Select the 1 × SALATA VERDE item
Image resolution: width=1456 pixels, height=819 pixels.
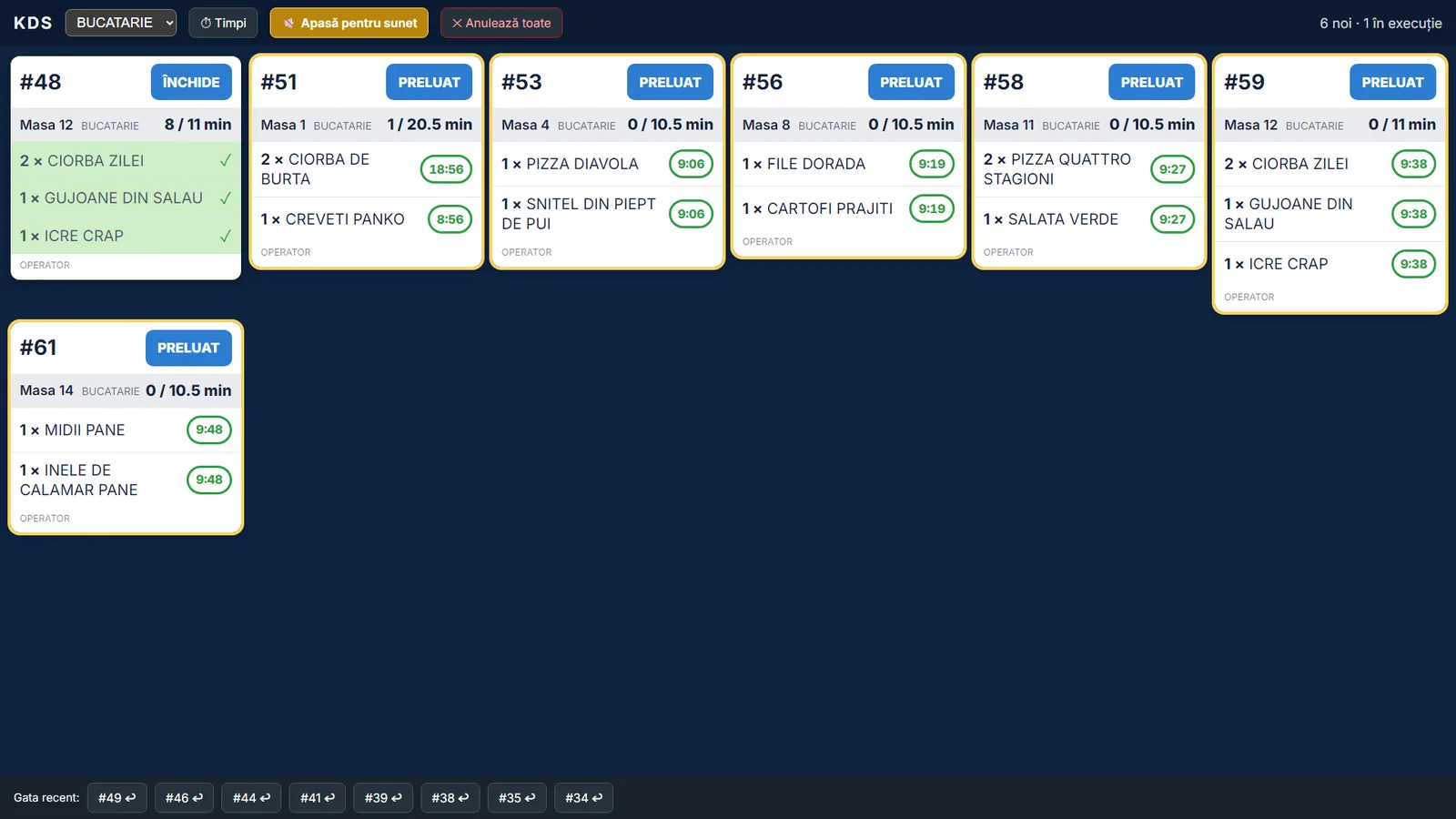(x=1088, y=219)
